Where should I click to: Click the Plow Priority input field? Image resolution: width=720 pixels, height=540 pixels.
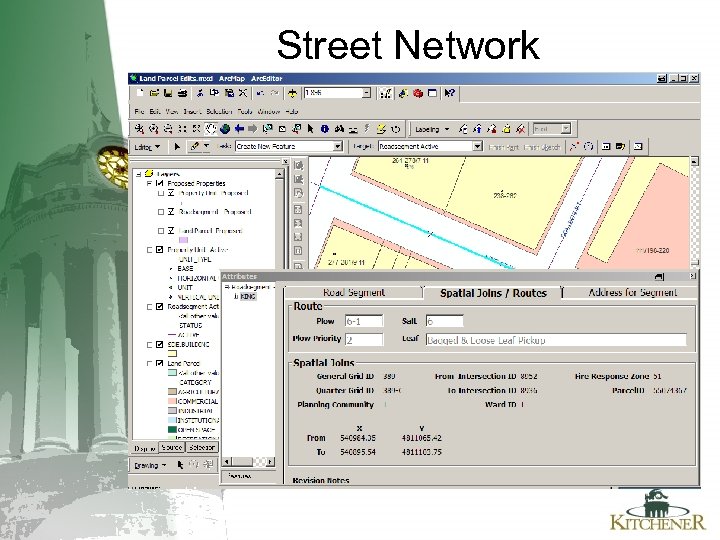364,340
